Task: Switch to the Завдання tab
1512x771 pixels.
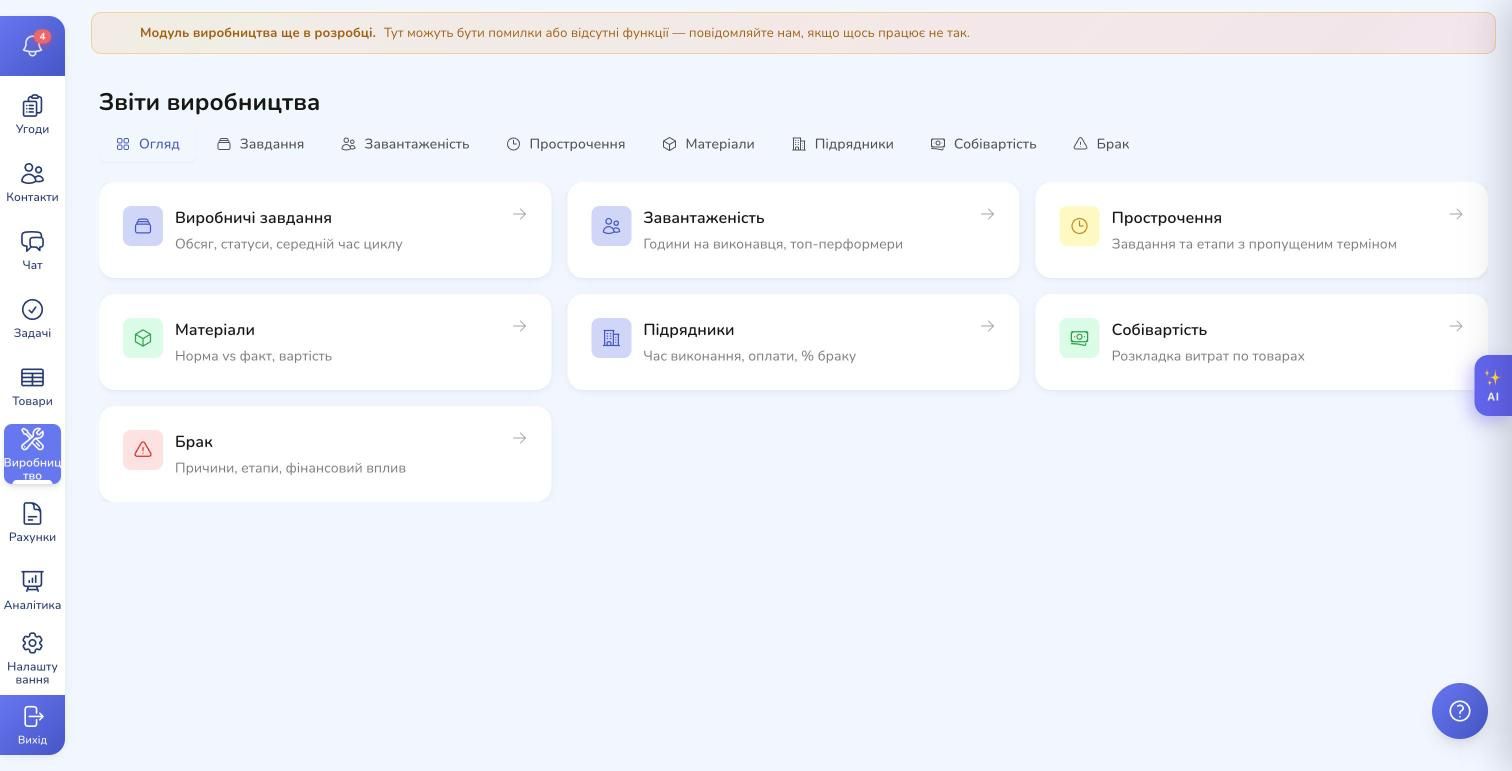Action: pos(260,144)
